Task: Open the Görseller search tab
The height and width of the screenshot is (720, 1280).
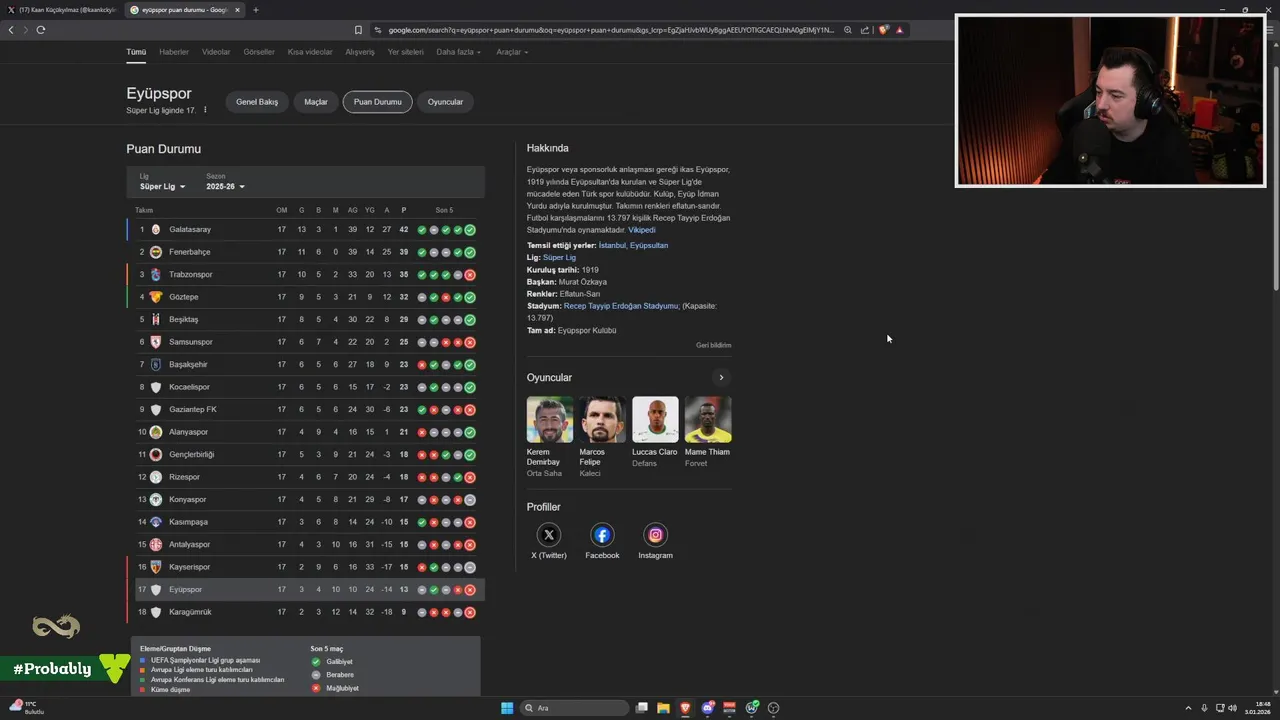Action: point(259,52)
